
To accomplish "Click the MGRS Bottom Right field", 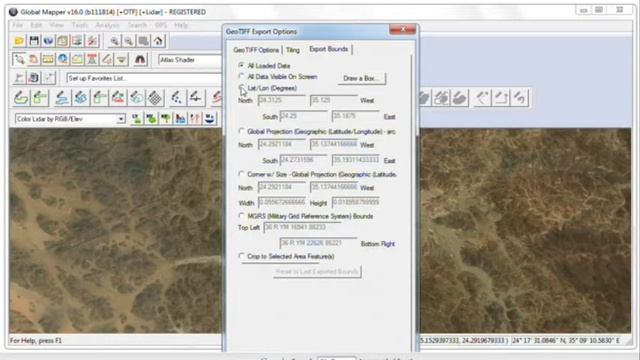I will pyautogui.click(x=318, y=243).
